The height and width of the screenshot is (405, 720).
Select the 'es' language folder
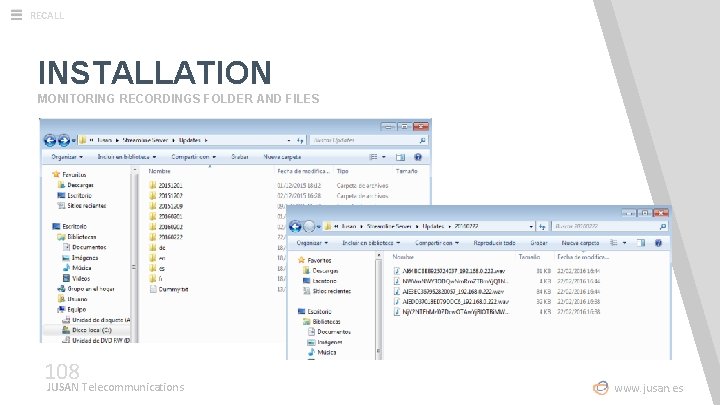click(157, 268)
